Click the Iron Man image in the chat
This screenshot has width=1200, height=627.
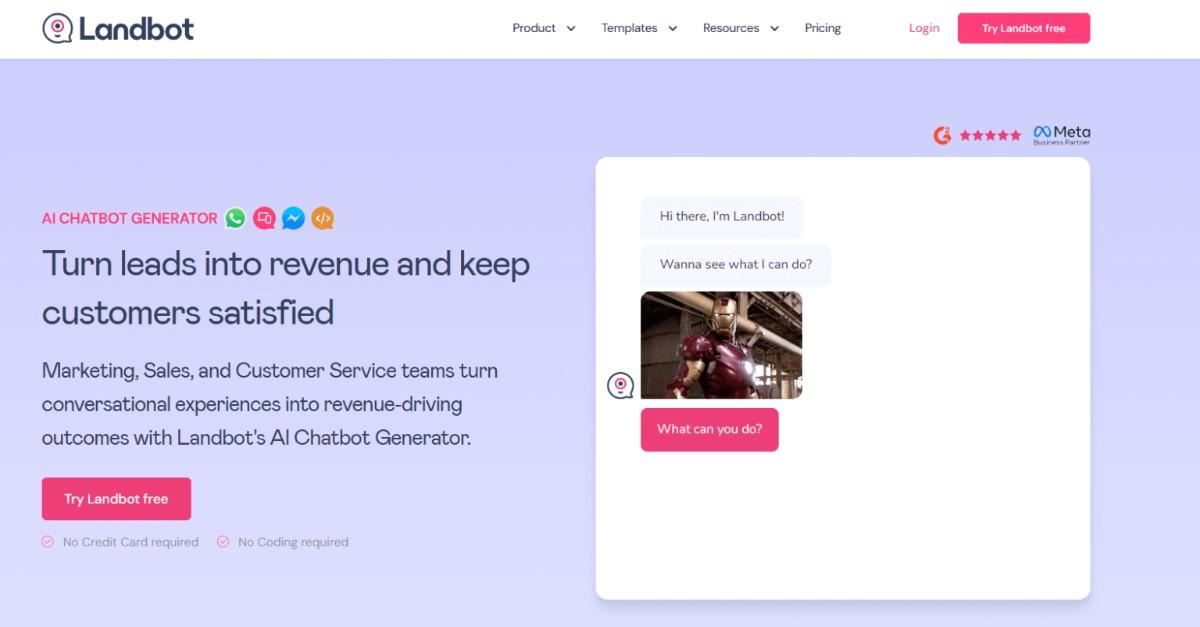click(721, 344)
